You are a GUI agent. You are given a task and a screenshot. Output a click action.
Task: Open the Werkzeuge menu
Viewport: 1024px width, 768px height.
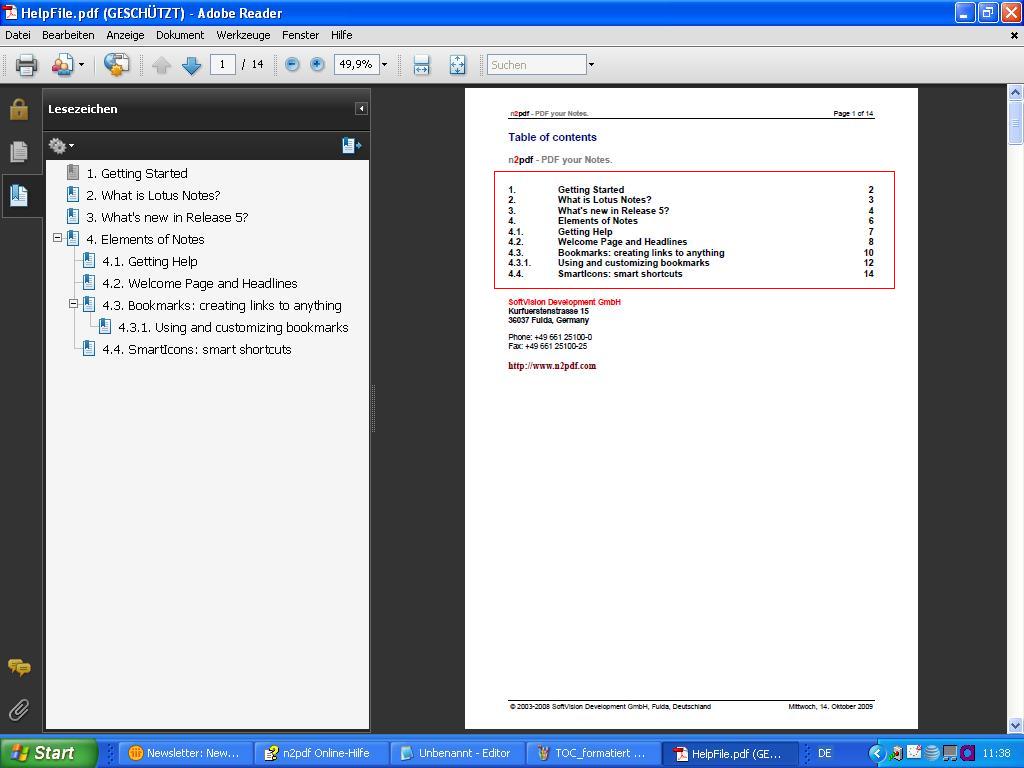(243, 35)
